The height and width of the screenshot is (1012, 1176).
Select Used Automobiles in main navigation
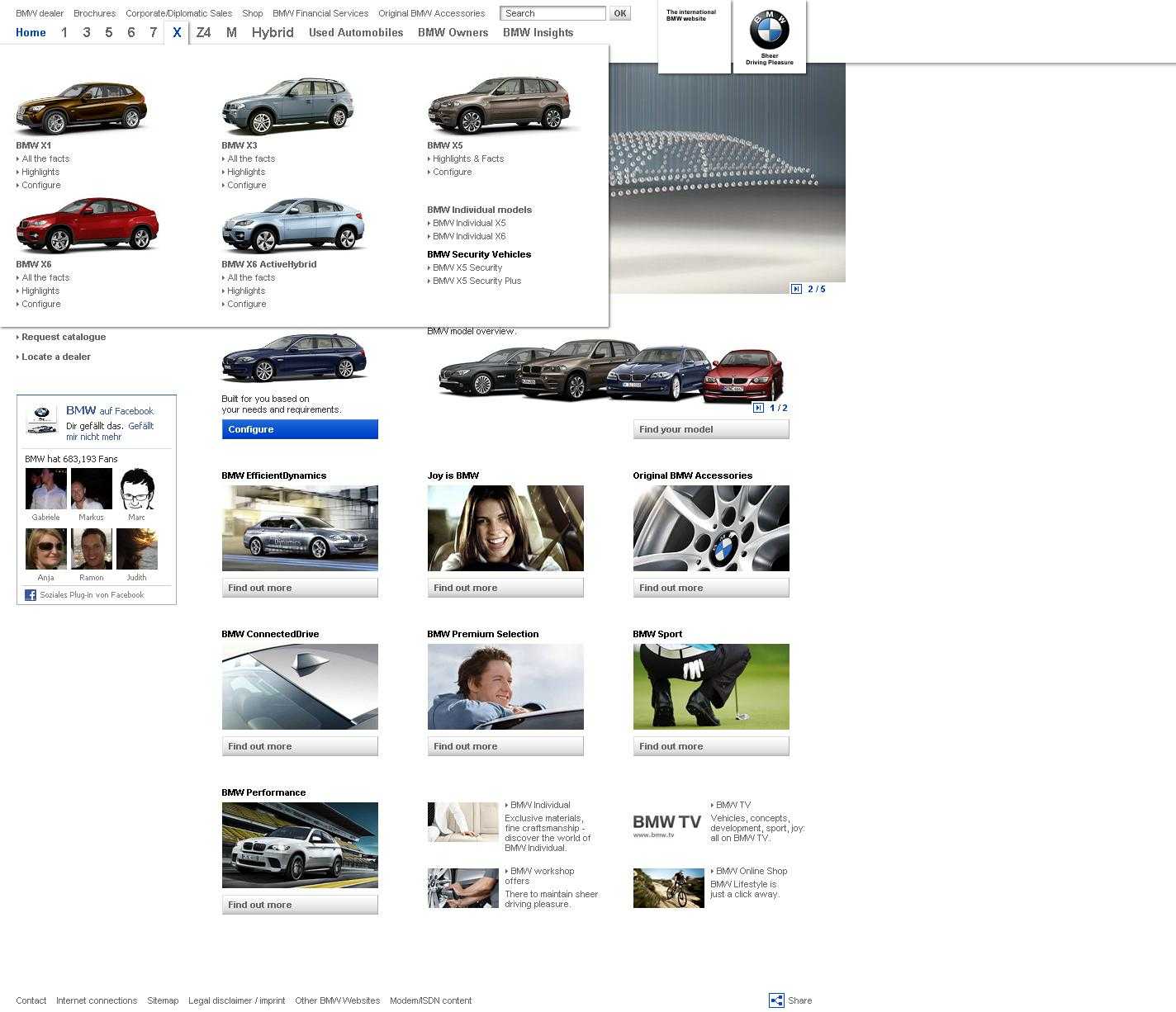tap(356, 33)
